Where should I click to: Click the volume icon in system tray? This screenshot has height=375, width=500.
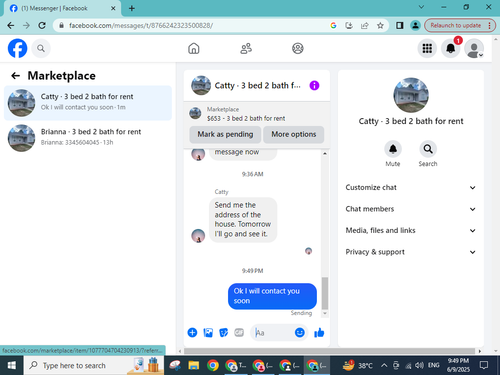pos(419,366)
